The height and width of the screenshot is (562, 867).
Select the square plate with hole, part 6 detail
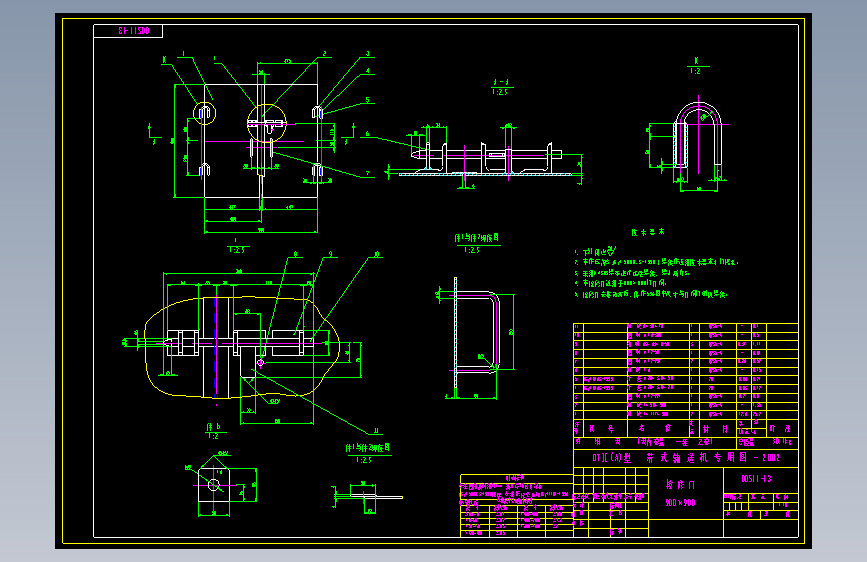coord(214,486)
